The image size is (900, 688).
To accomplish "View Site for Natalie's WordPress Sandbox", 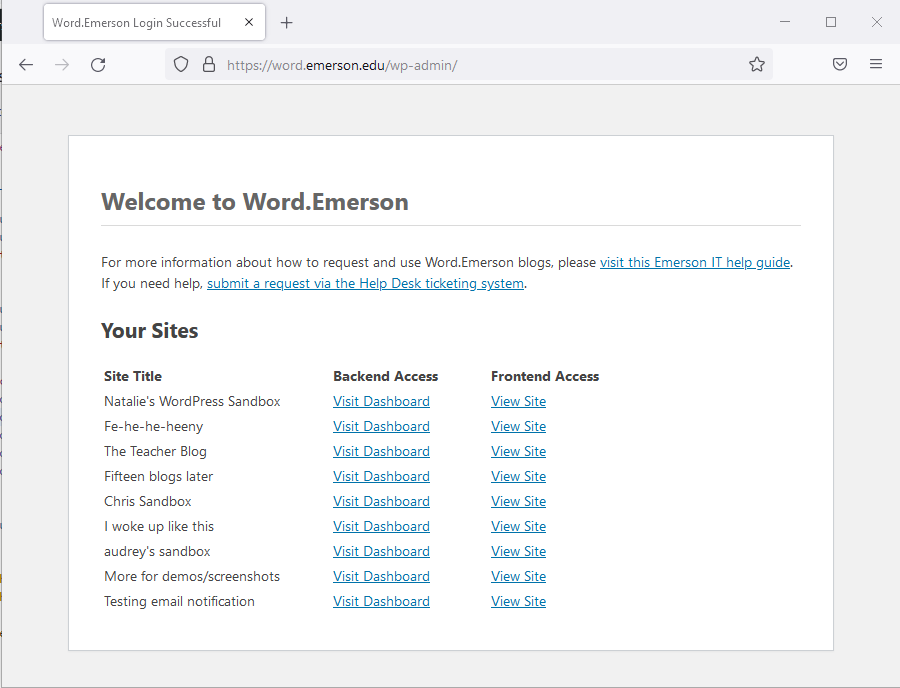I will coord(518,402).
